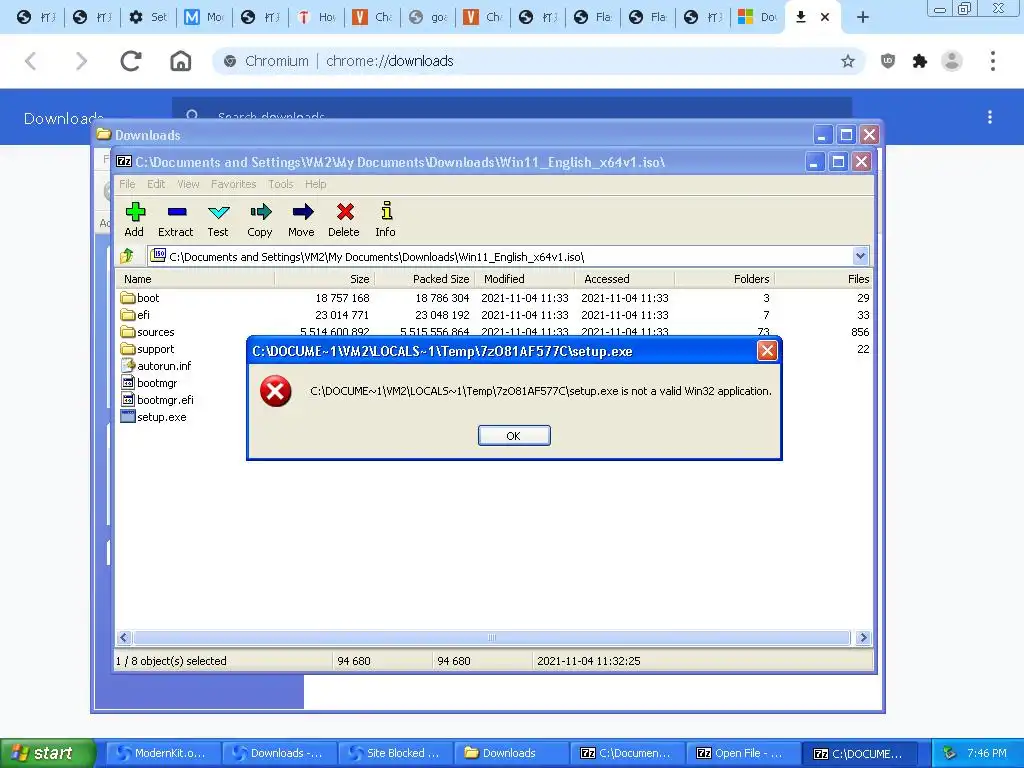Click OK in the error dialog
This screenshot has height=768, width=1024.
point(514,436)
